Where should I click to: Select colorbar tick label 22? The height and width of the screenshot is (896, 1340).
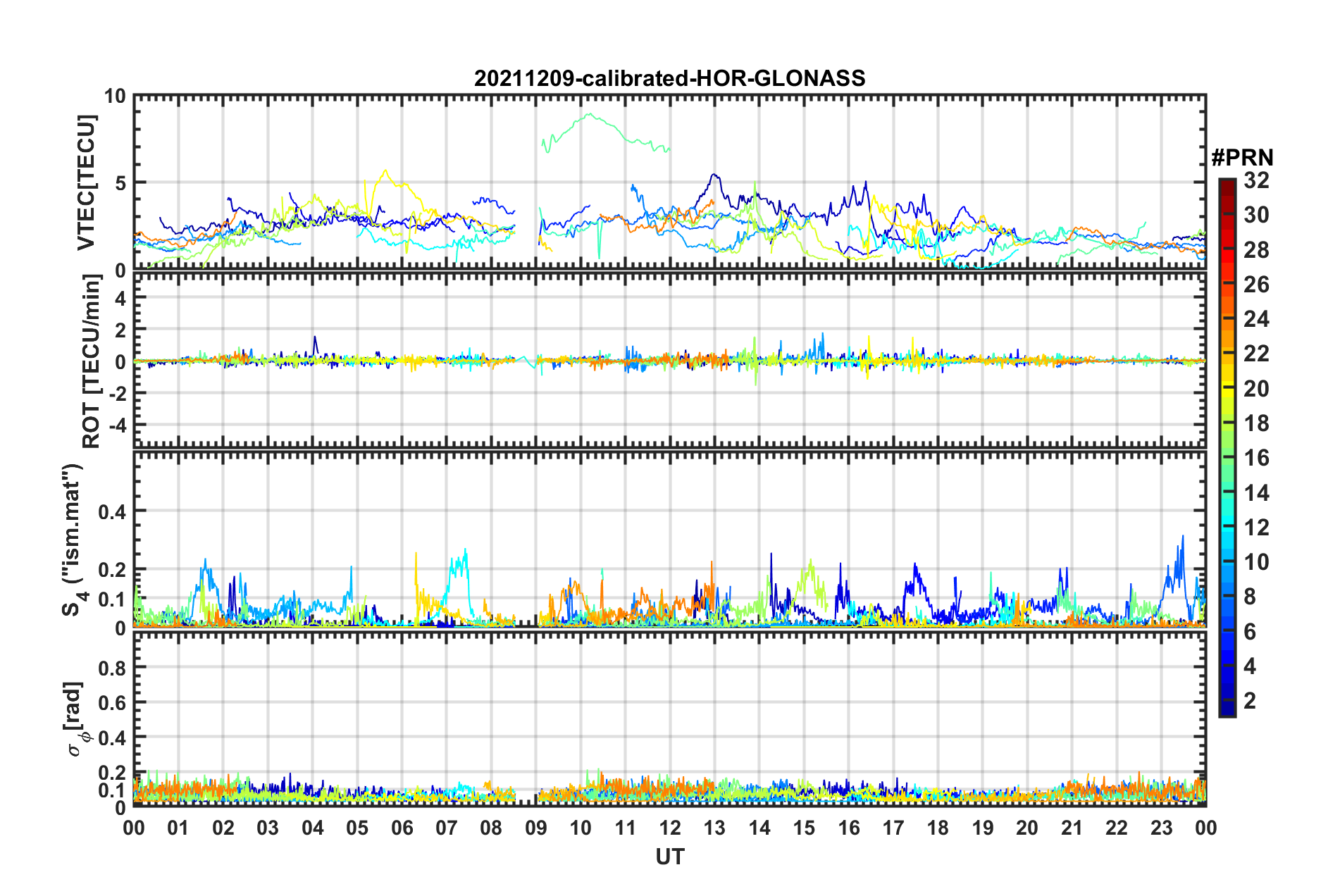(1256, 354)
